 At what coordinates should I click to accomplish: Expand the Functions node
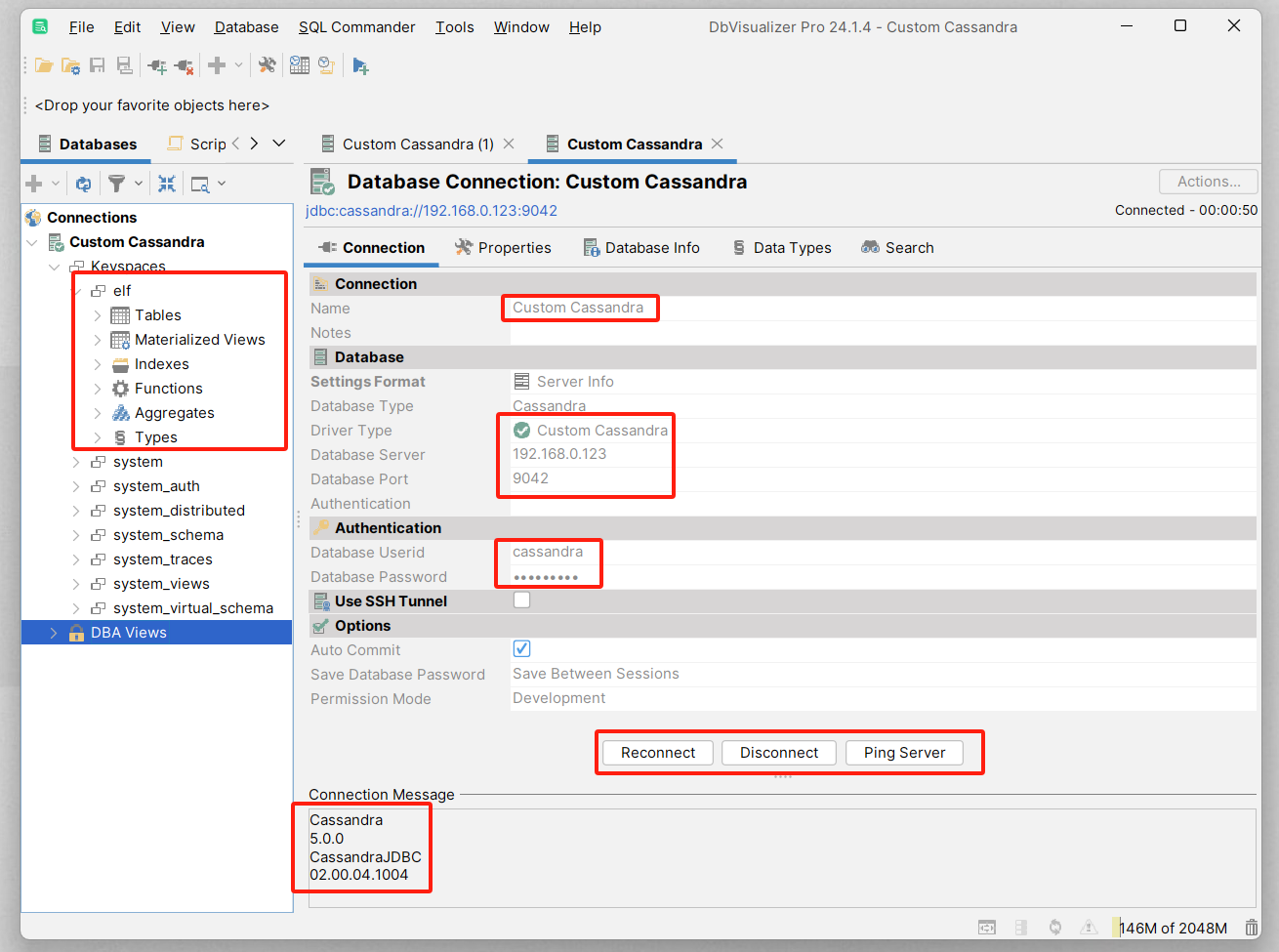[x=98, y=389]
